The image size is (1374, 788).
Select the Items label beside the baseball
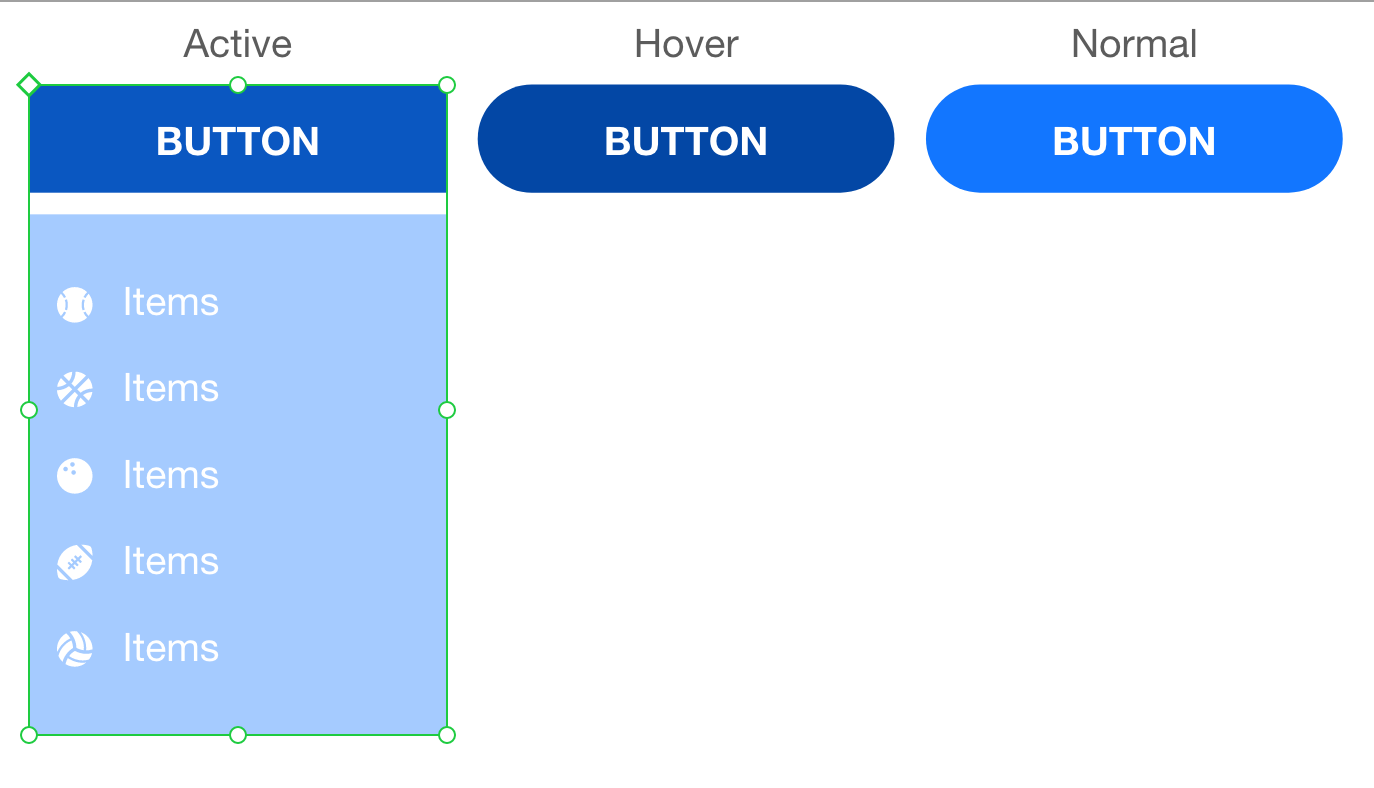[x=171, y=302]
